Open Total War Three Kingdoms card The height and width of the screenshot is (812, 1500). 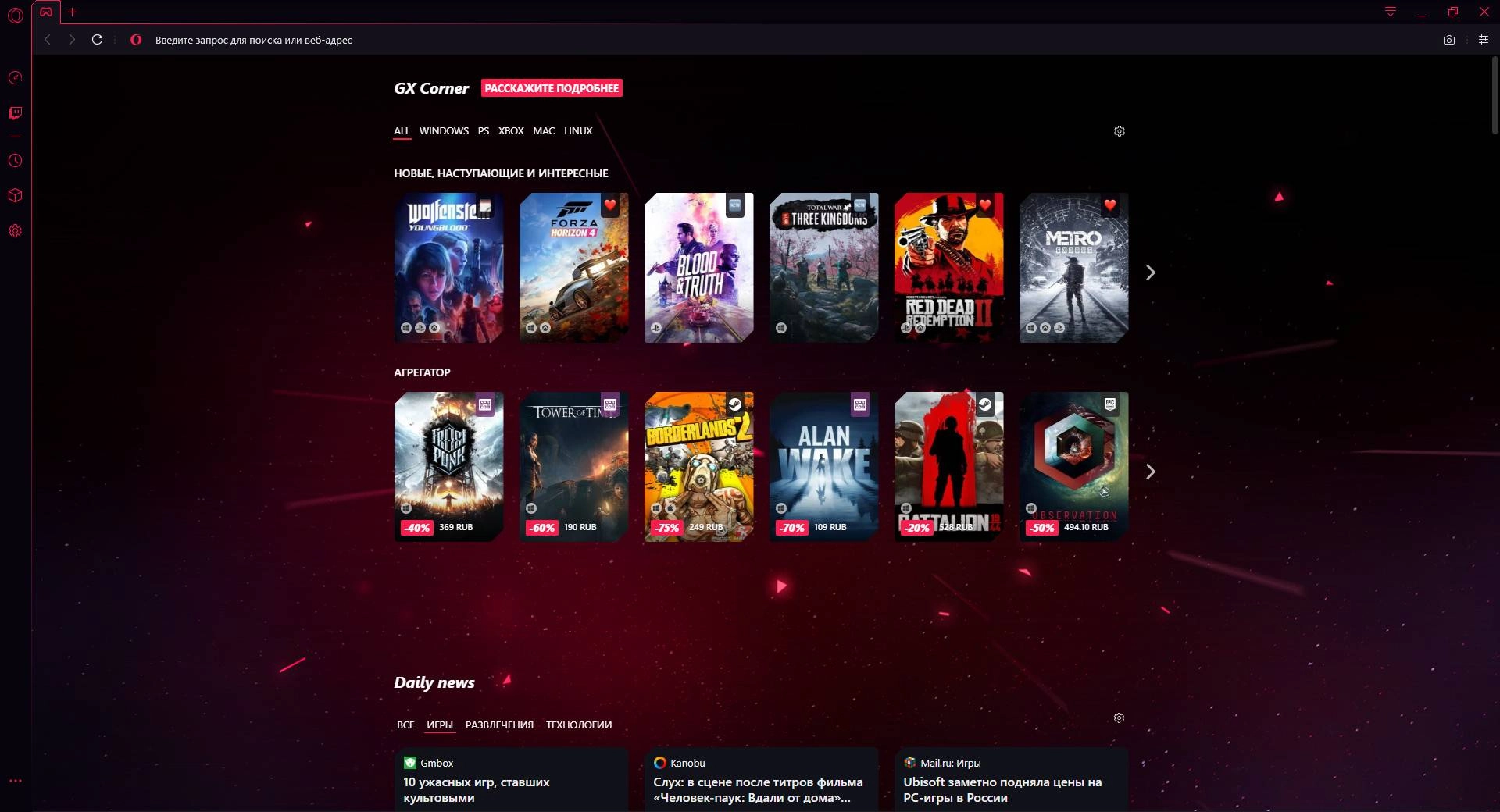(x=823, y=268)
